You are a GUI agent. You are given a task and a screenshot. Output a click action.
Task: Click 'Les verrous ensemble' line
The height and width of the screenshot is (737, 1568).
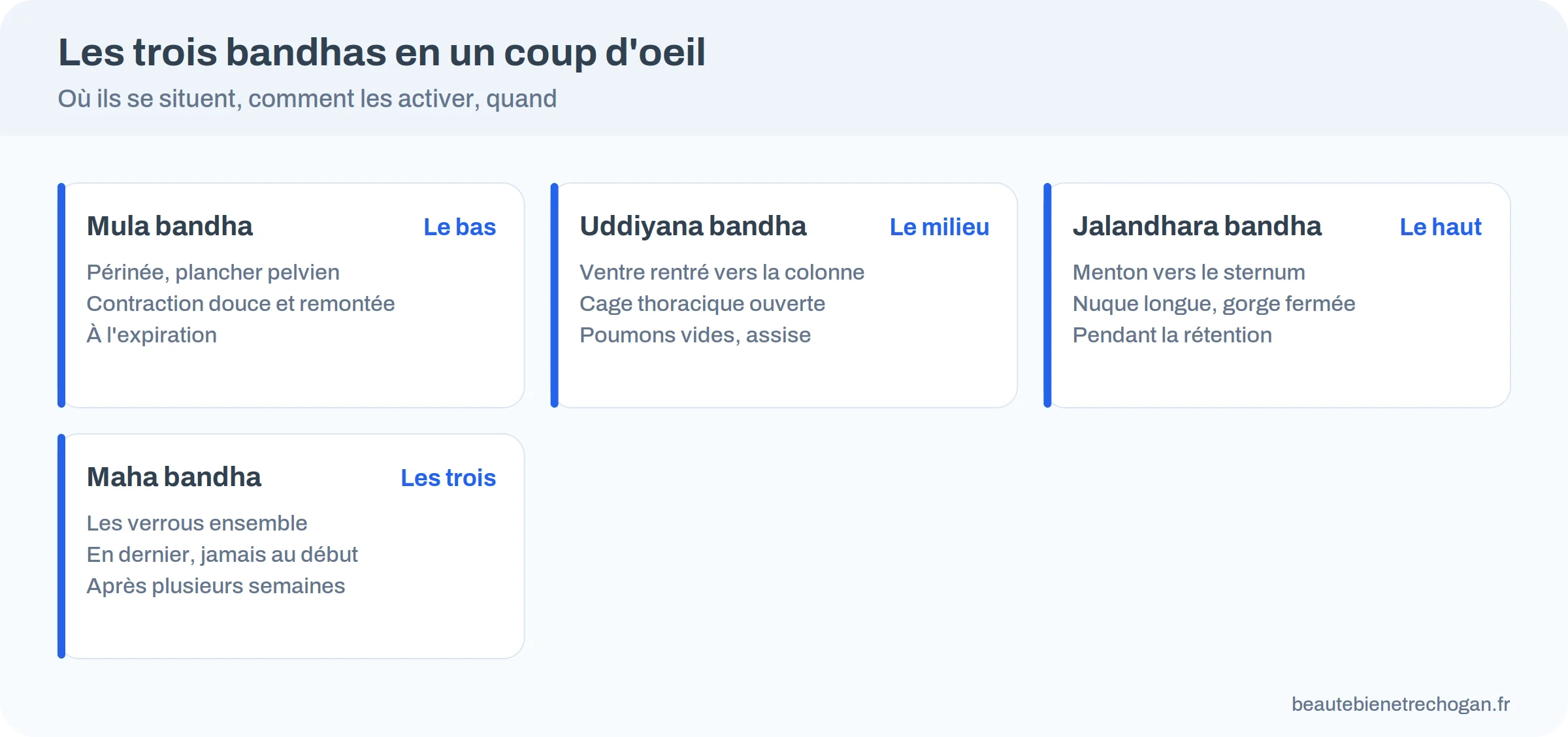click(x=197, y=523)
